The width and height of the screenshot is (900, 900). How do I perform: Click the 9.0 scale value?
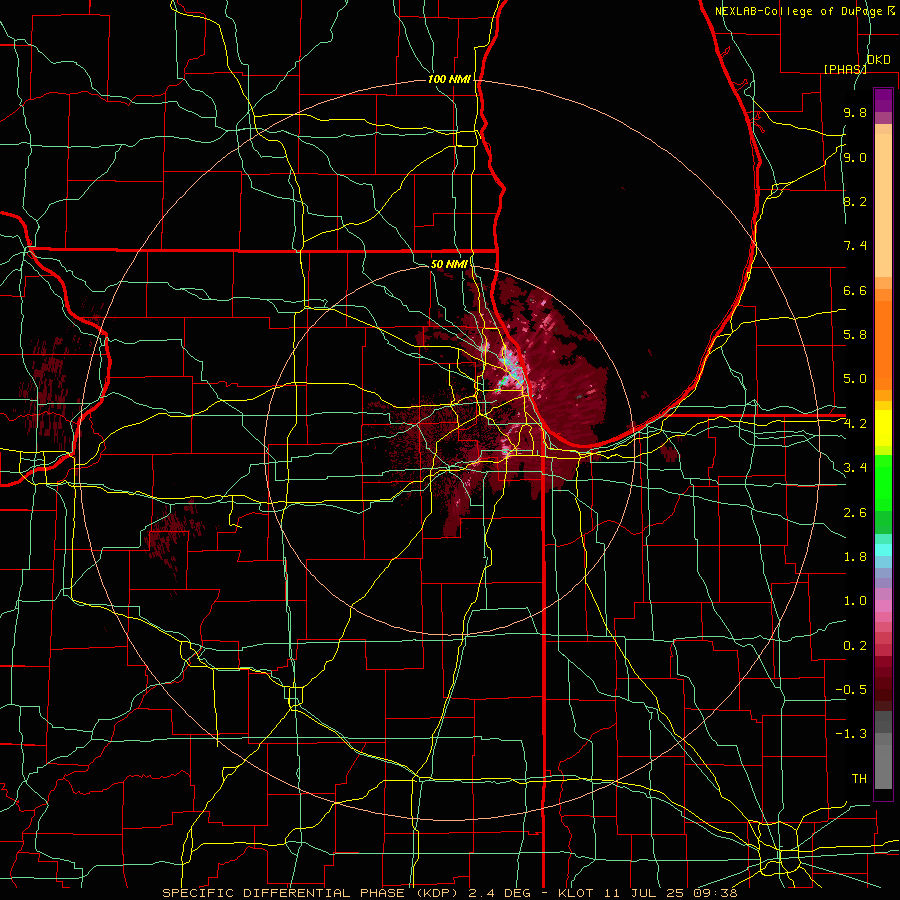click(855, 158)
